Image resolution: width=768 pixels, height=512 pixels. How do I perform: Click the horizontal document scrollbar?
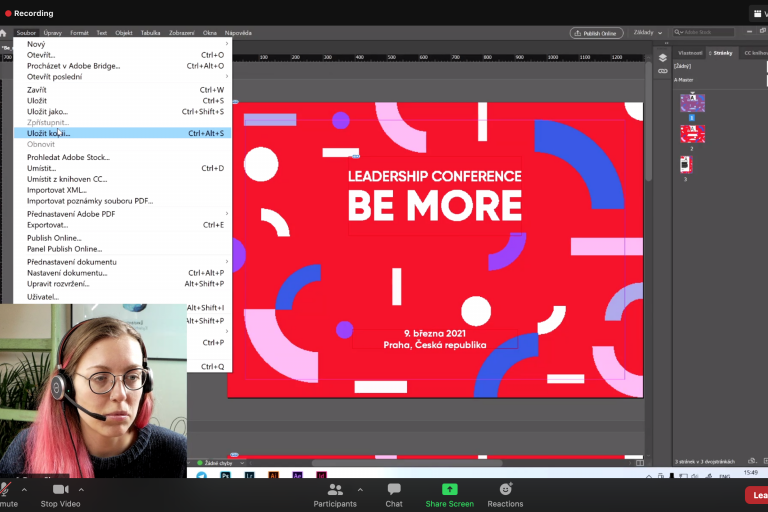tap(400, 463)
